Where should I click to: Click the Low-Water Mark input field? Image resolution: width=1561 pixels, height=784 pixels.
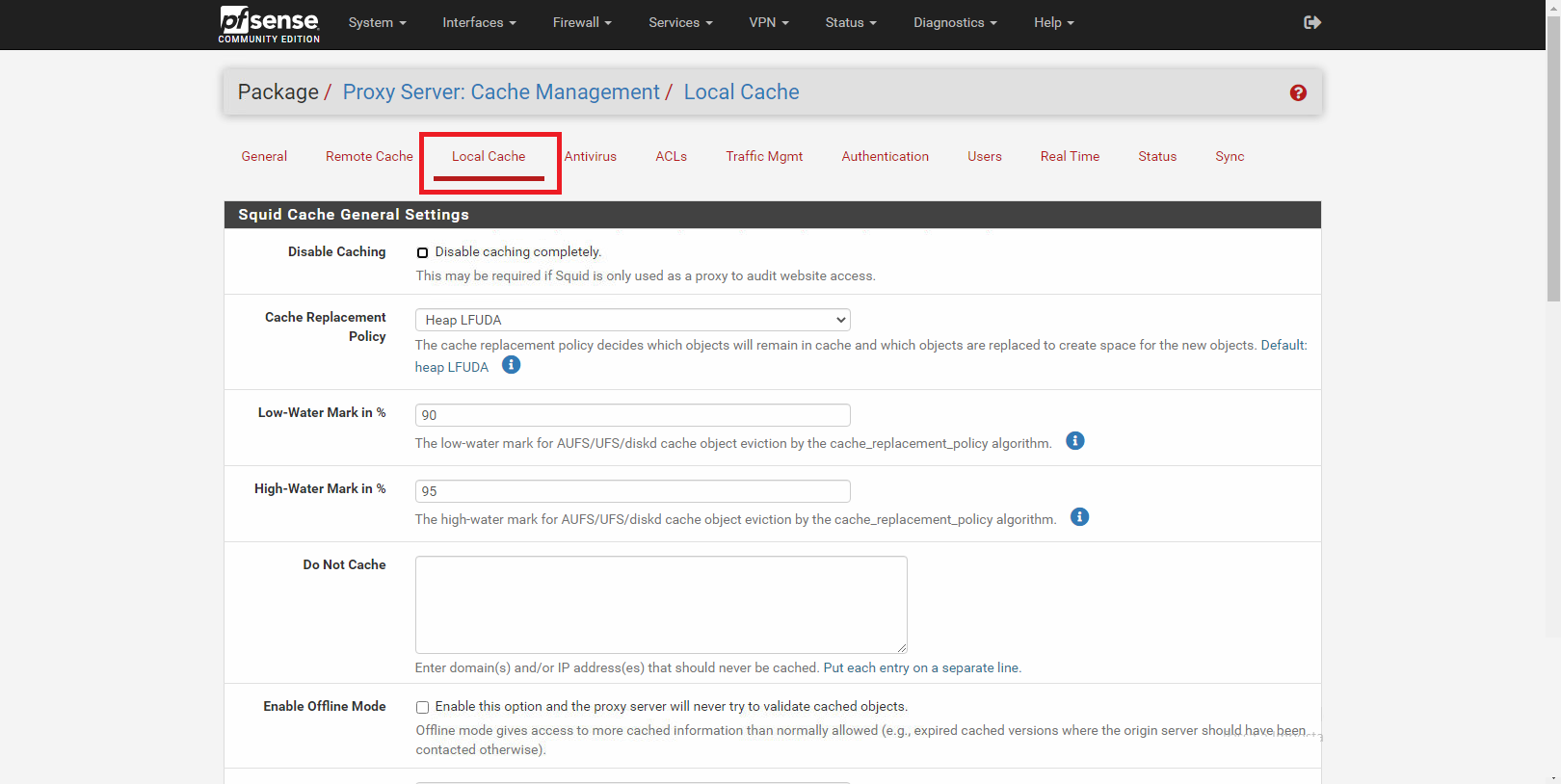pos(633,415)
